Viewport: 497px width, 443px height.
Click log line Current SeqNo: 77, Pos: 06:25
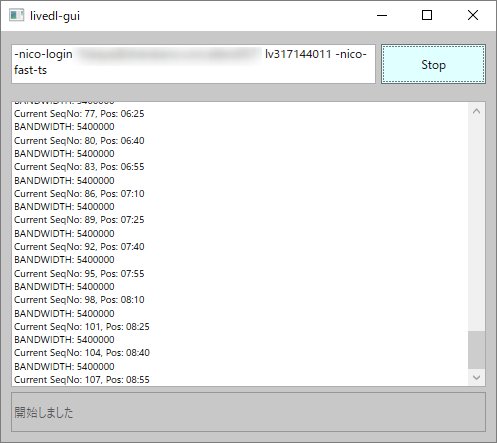79,114
